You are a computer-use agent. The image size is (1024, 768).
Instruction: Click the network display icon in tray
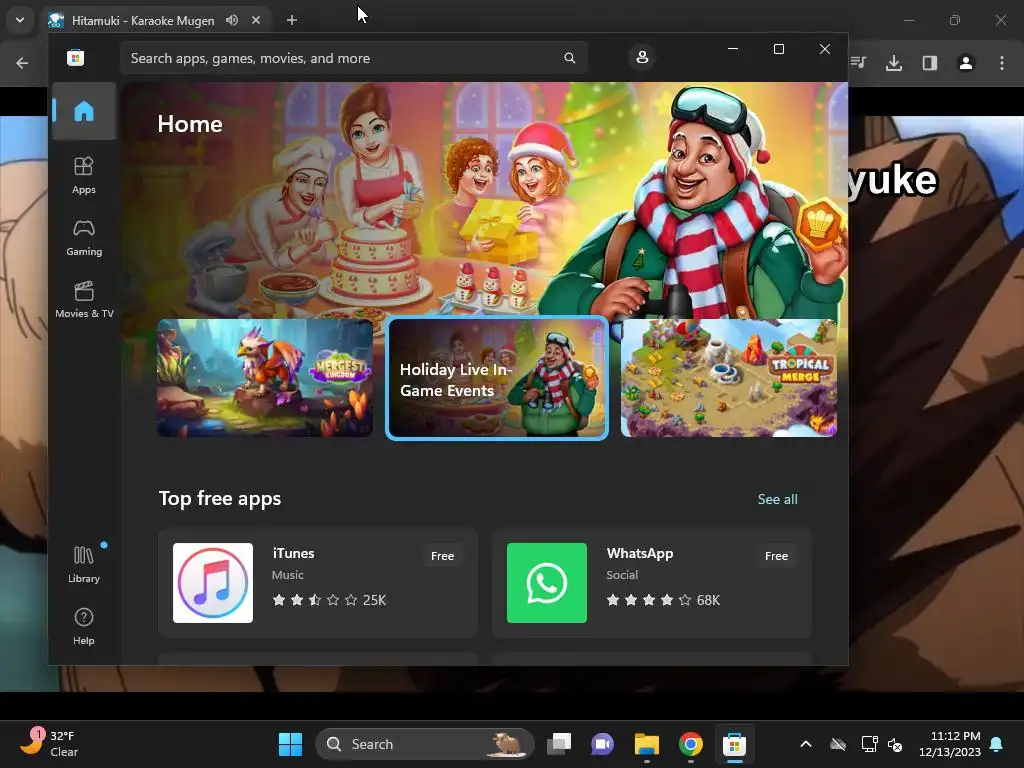click(x=869, y=744)
